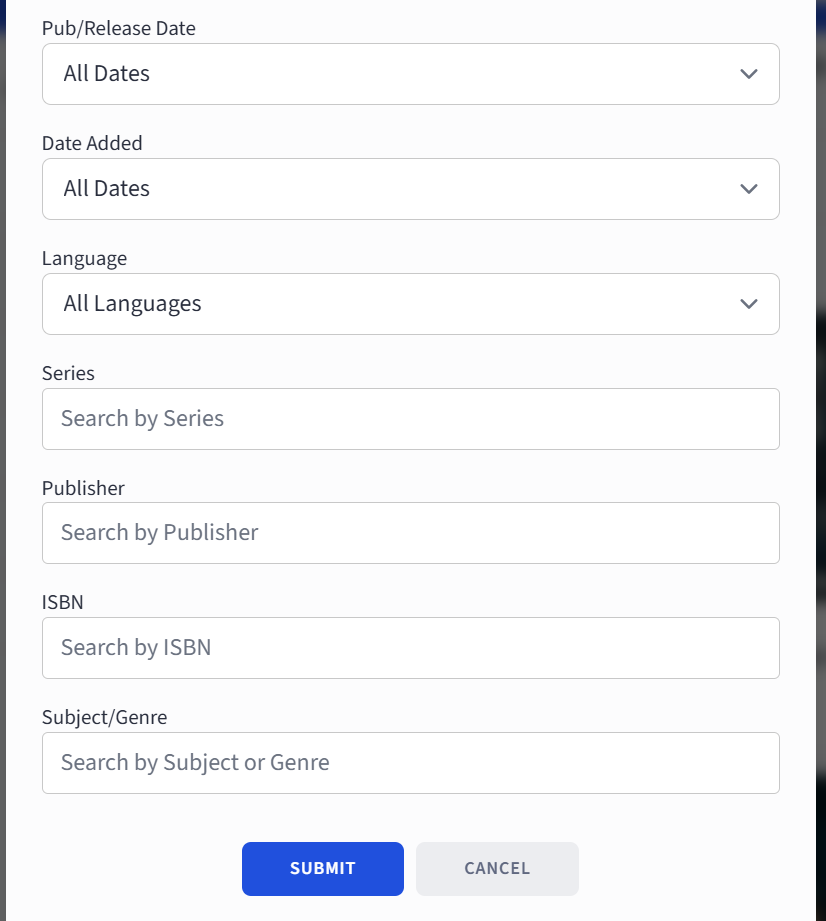Click the Date Added label
The width and height of the screenshot is (826, 921).
click(x=92, y=143)
